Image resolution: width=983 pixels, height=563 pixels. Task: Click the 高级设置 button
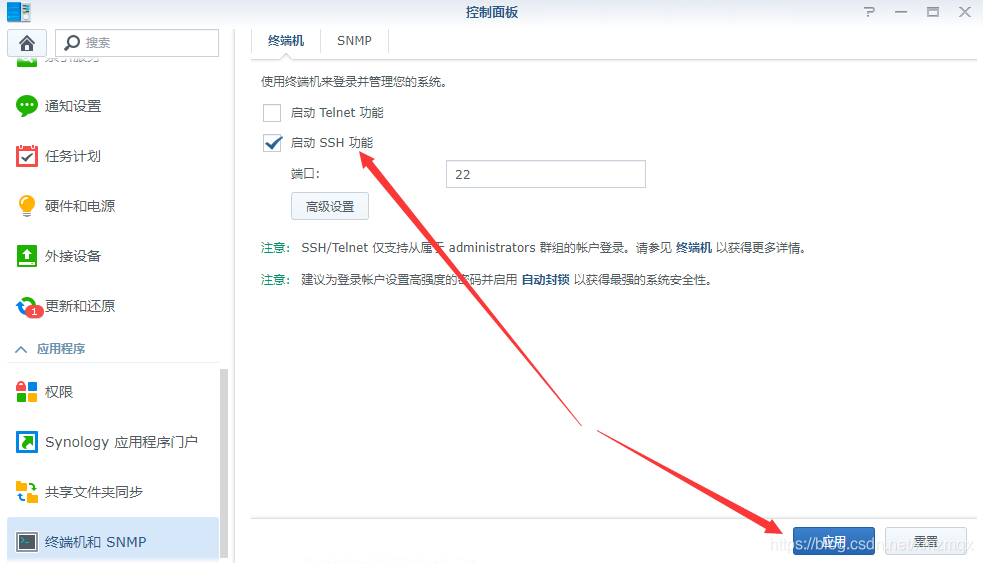pos(330,206)
